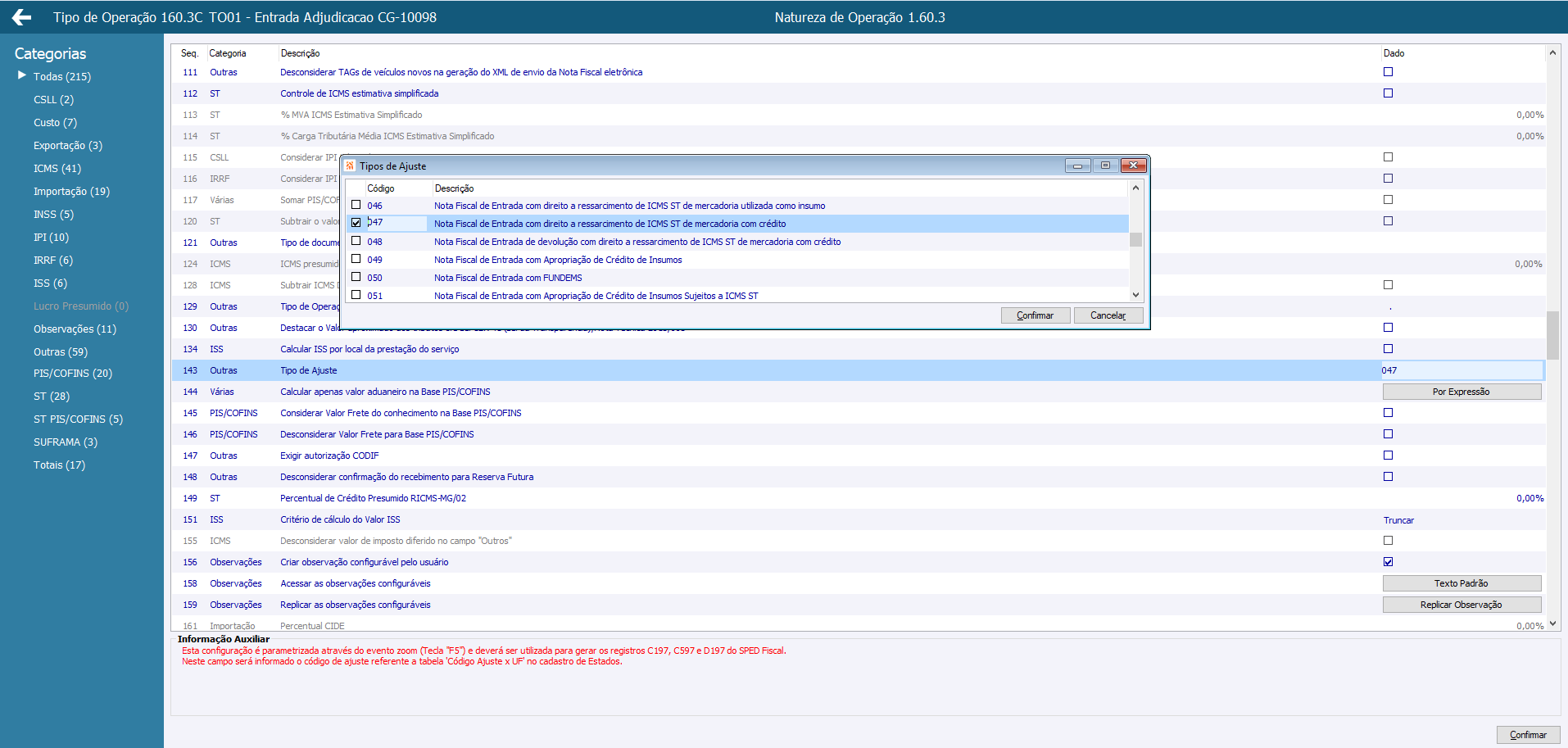Click the Tipos de Ajuste list scrollbar thumb
1568x748 pixels.
tap(1135, 239)
